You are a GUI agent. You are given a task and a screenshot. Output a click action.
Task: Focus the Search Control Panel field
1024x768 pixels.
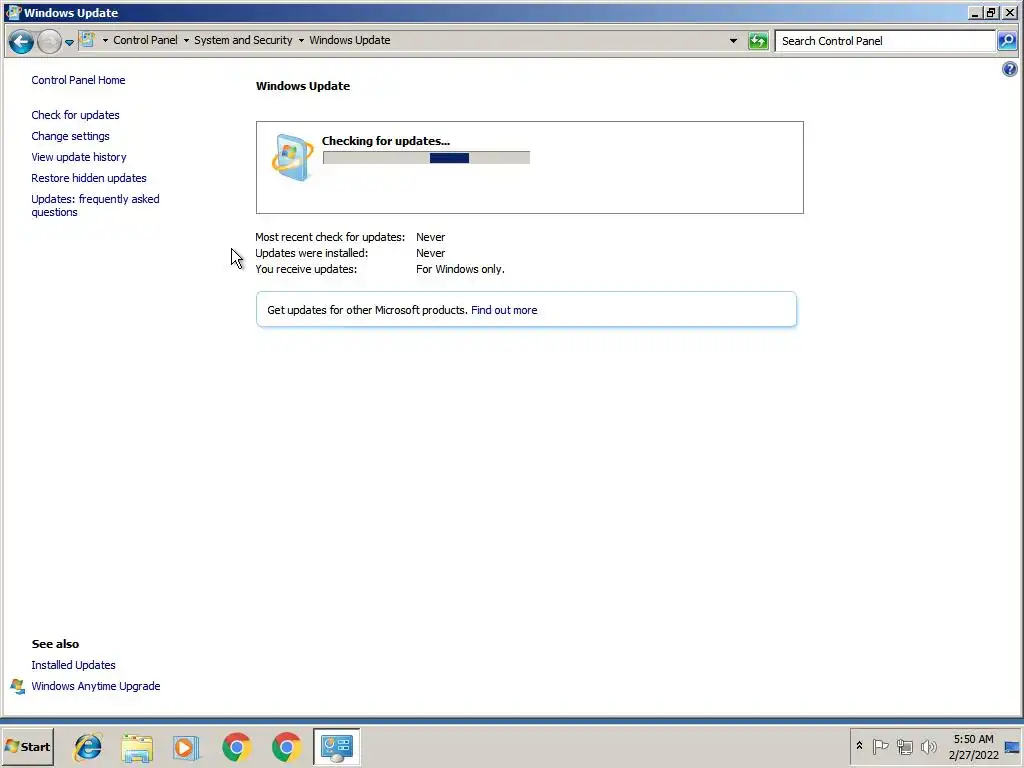pyautogui.click(x=885, y=41)
